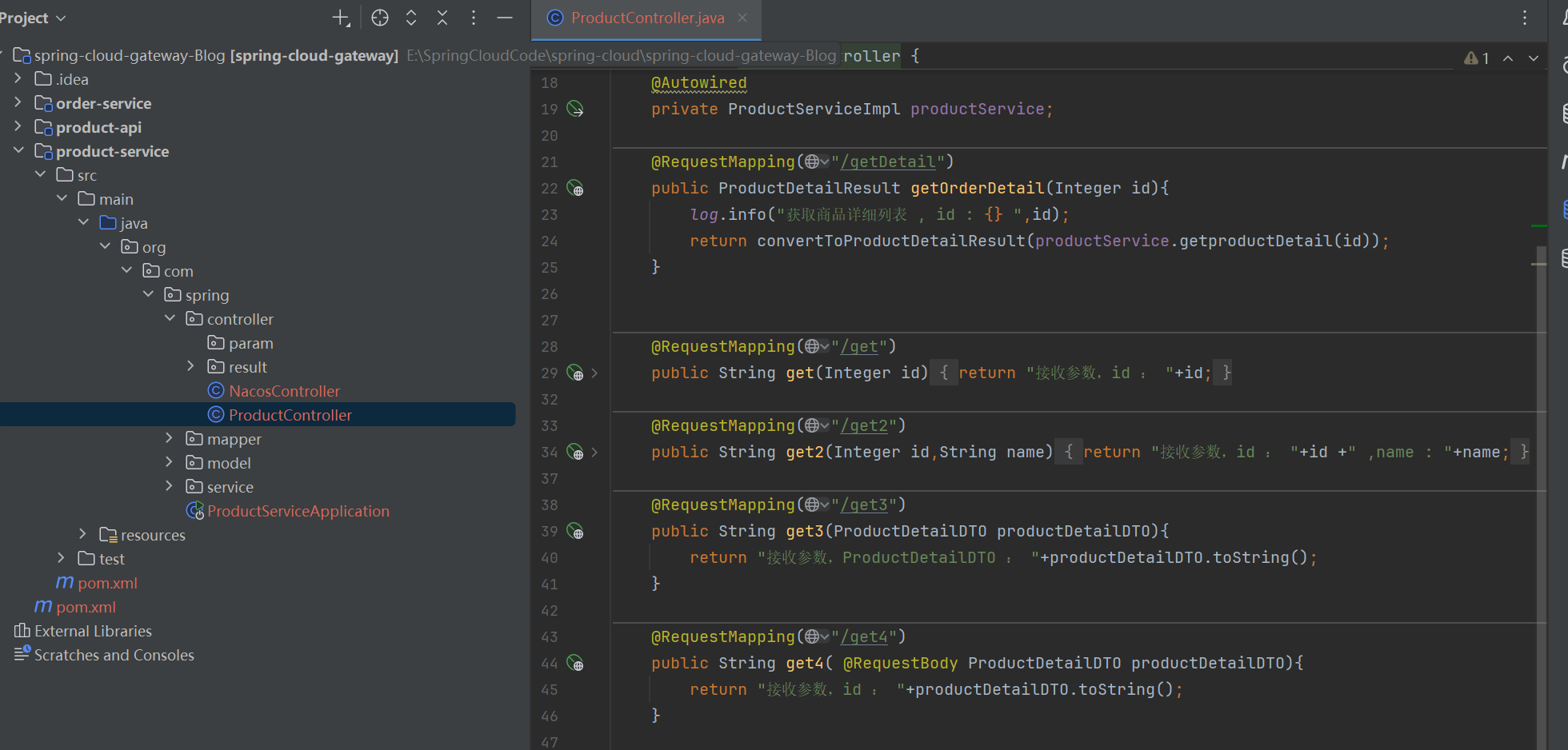The height and width of the screenshot is (750, 1568).
Task: Open the /get2 URL link
Action: (864, 425)
